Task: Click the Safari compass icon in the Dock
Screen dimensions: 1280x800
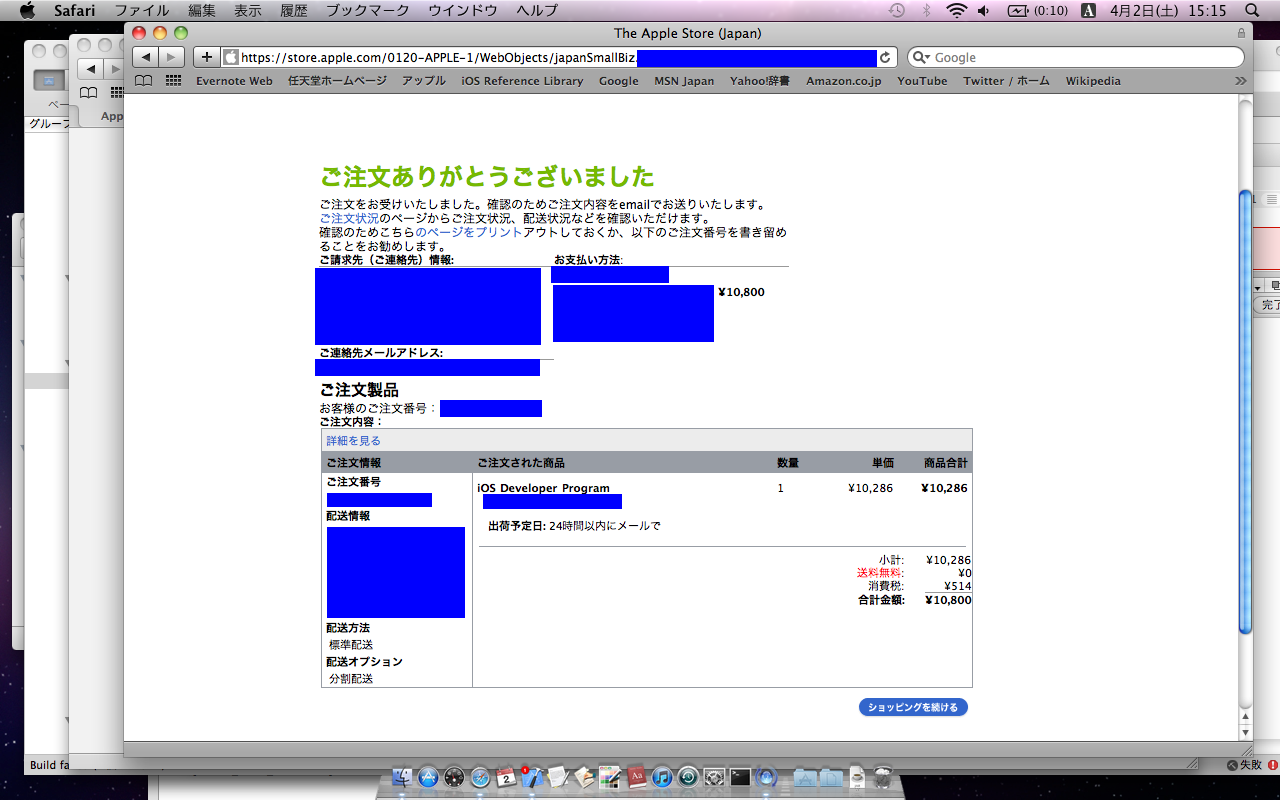Action: point(481,777)
